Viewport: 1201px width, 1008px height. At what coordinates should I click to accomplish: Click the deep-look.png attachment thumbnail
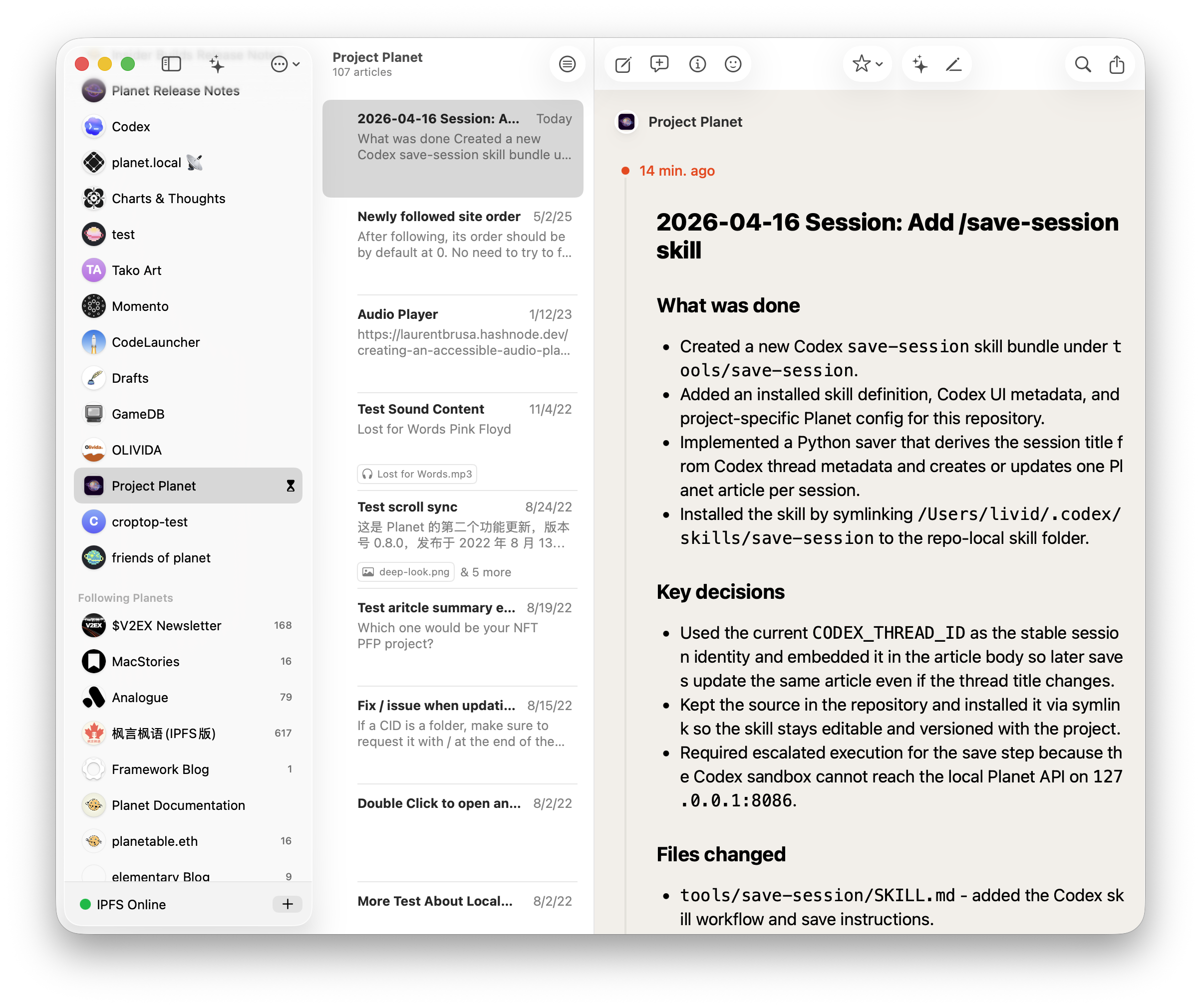[x=406, y=572]
